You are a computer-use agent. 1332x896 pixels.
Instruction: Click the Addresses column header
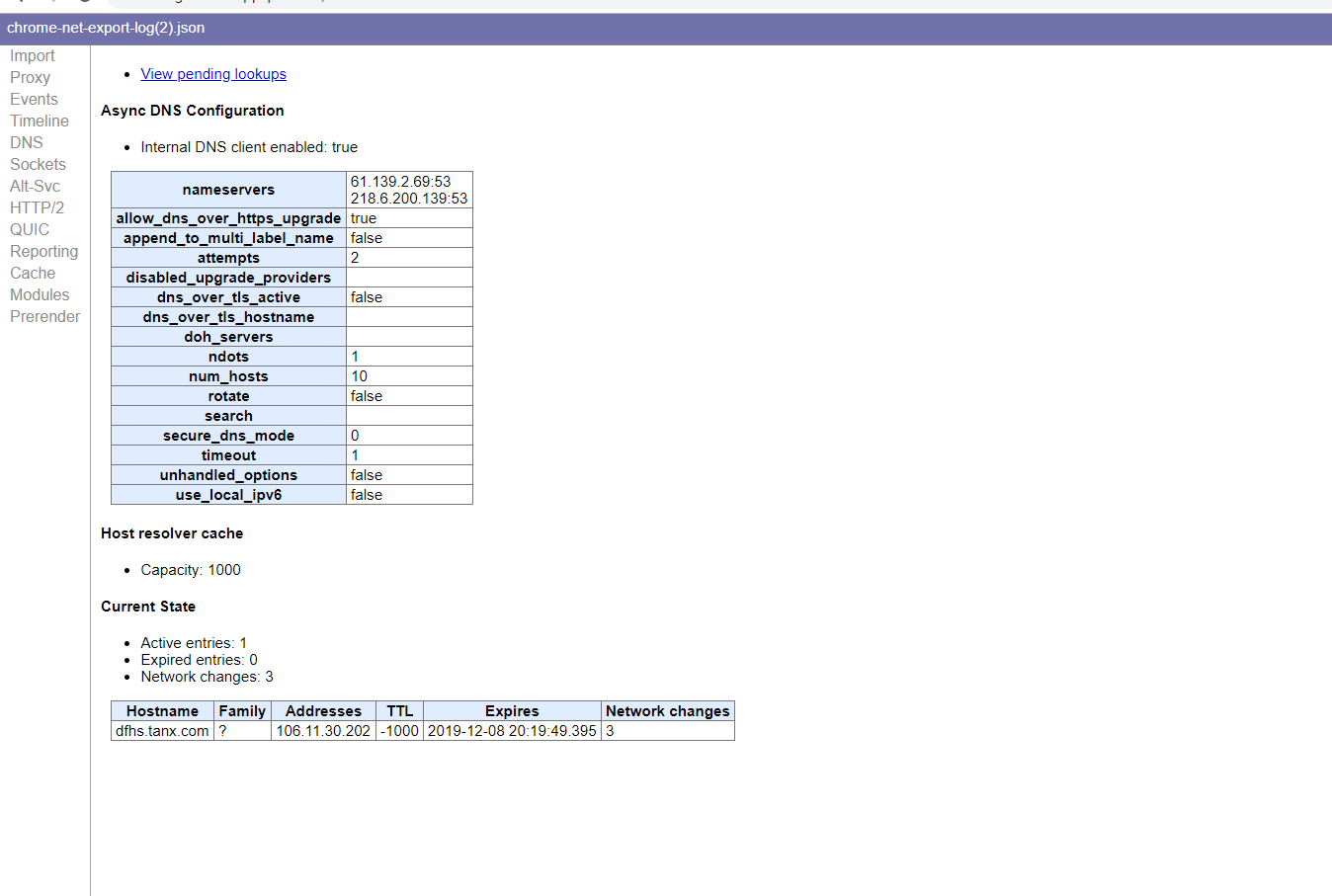click(323, 711)
